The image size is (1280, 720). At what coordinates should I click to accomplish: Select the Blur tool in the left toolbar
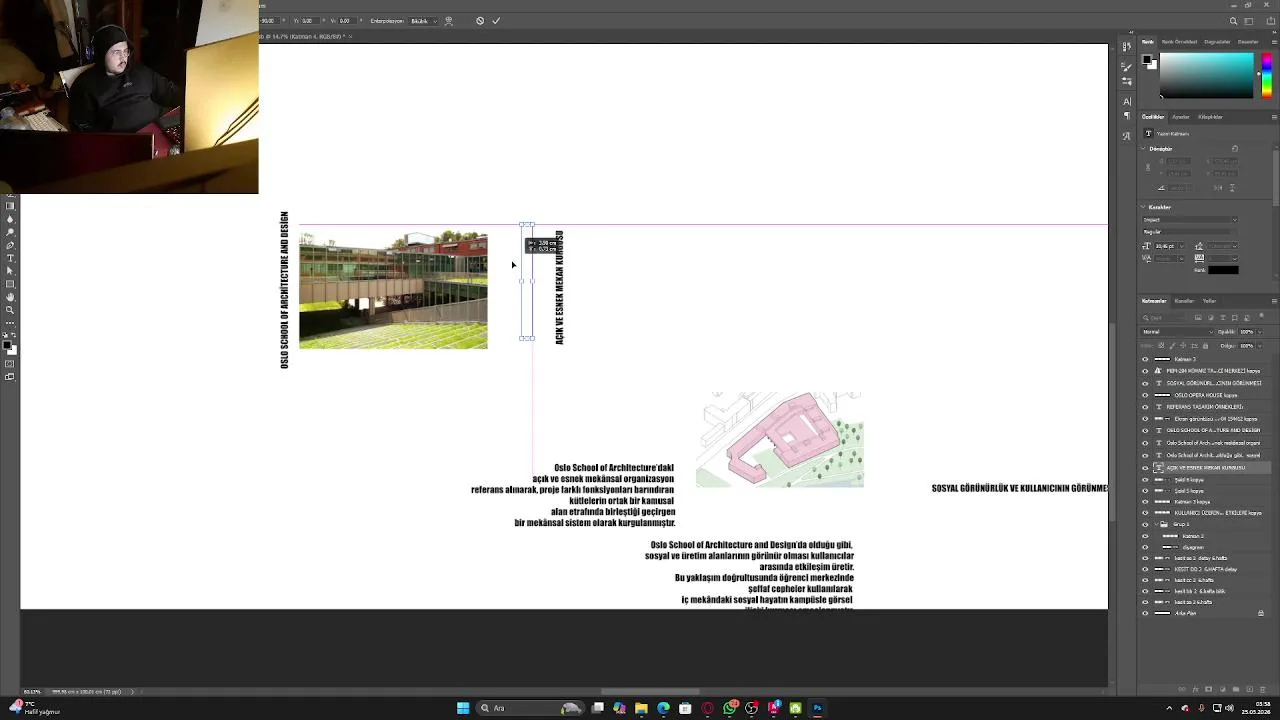[10, 219]
